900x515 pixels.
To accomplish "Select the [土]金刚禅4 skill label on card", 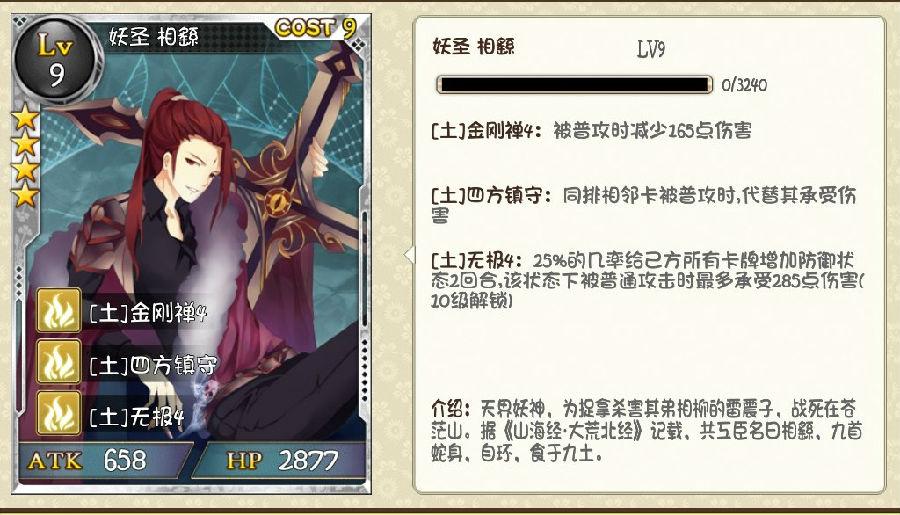I will 148,313.
